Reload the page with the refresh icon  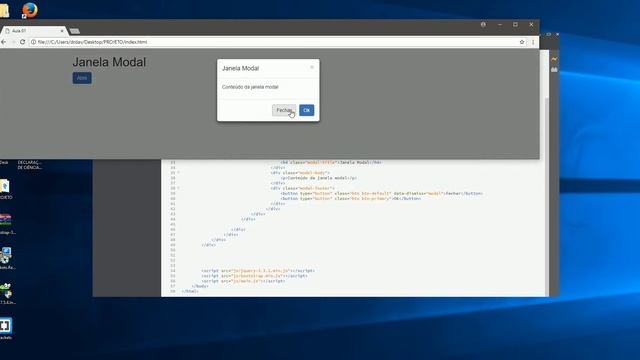click(22, 42)
